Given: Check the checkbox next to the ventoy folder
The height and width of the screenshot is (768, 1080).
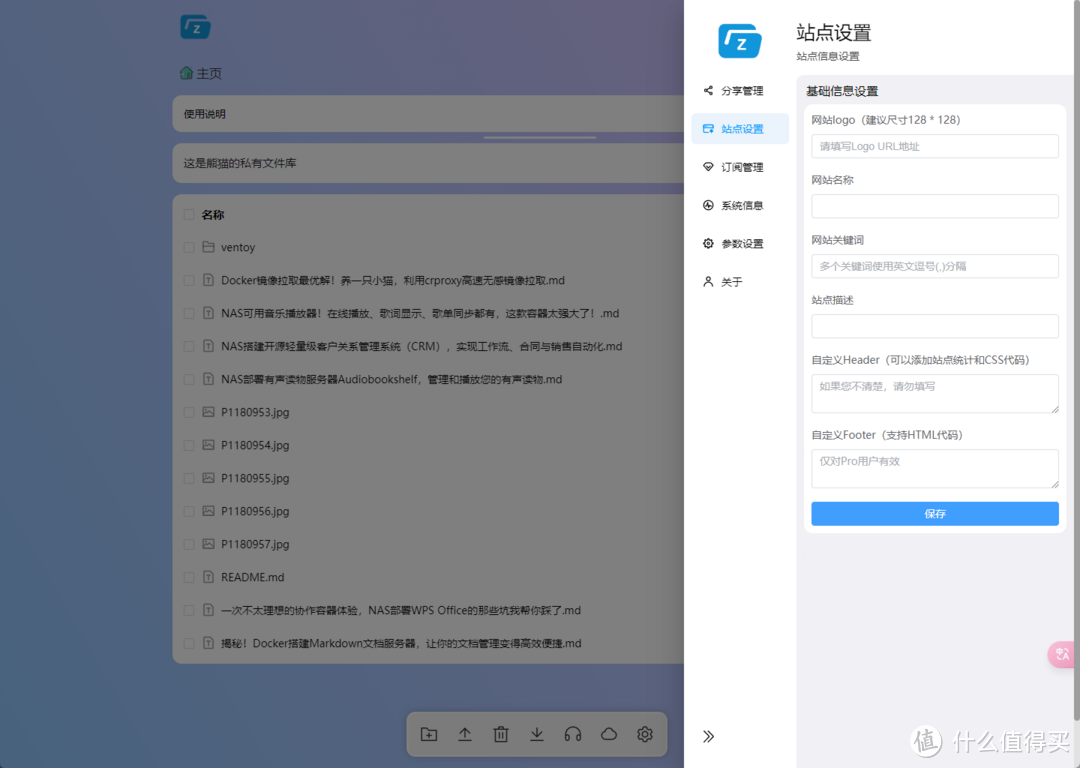Looking at the screenshot, I should (189, 247).
